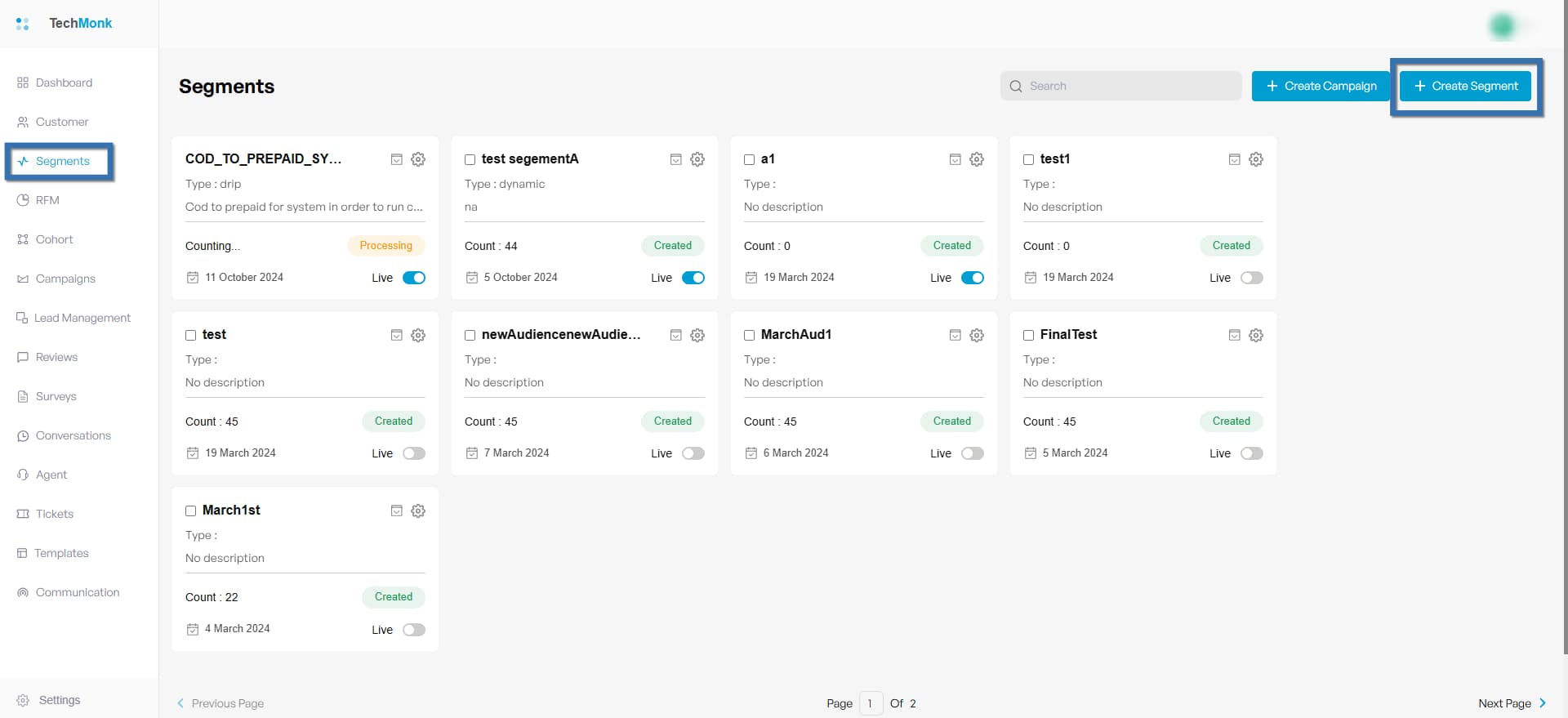The height and width of the screenshot is (718, 1568).
Task: Click the search magnifier icon
Action: pyautogui.click(x=1016, y=86)
